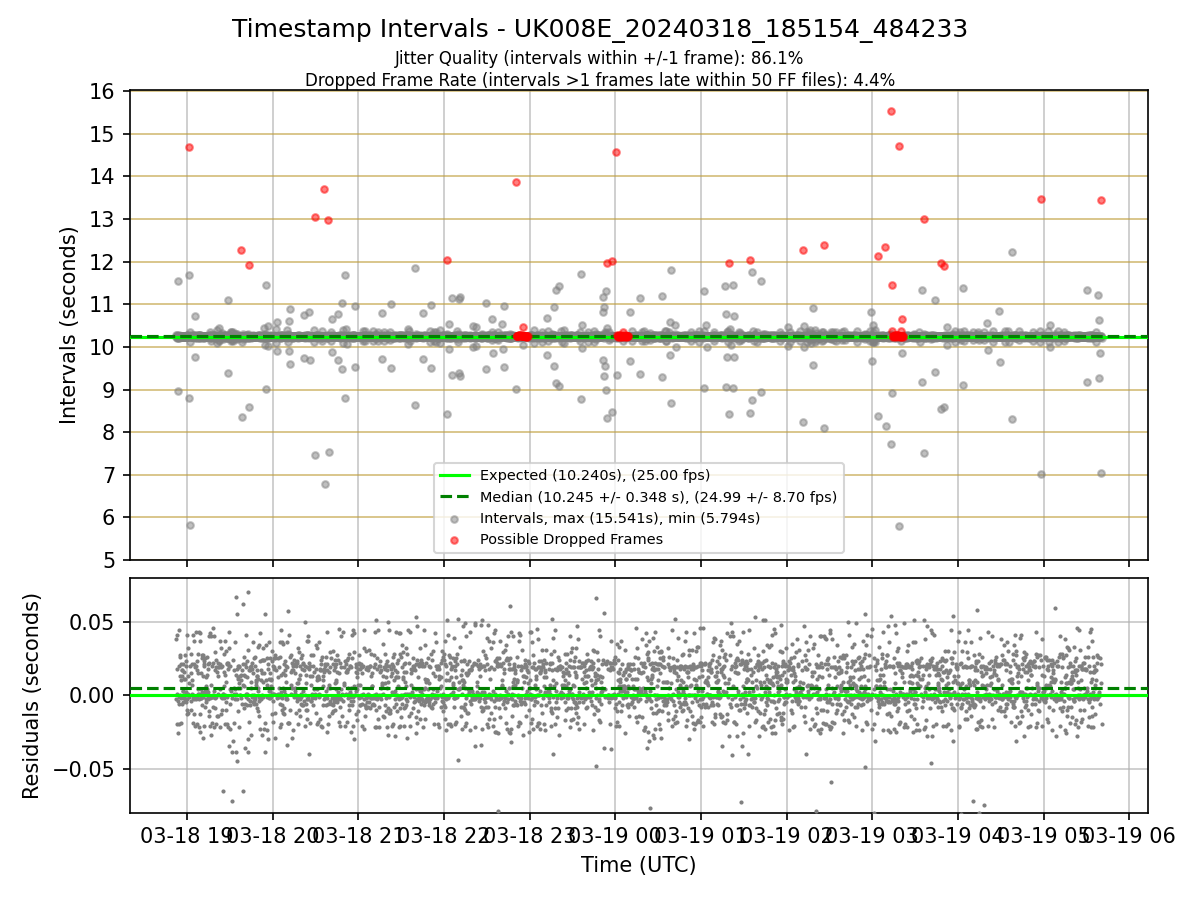
Task: Click the red point near 14.6 seconds at 03-19 00
Action: [616, 152]
